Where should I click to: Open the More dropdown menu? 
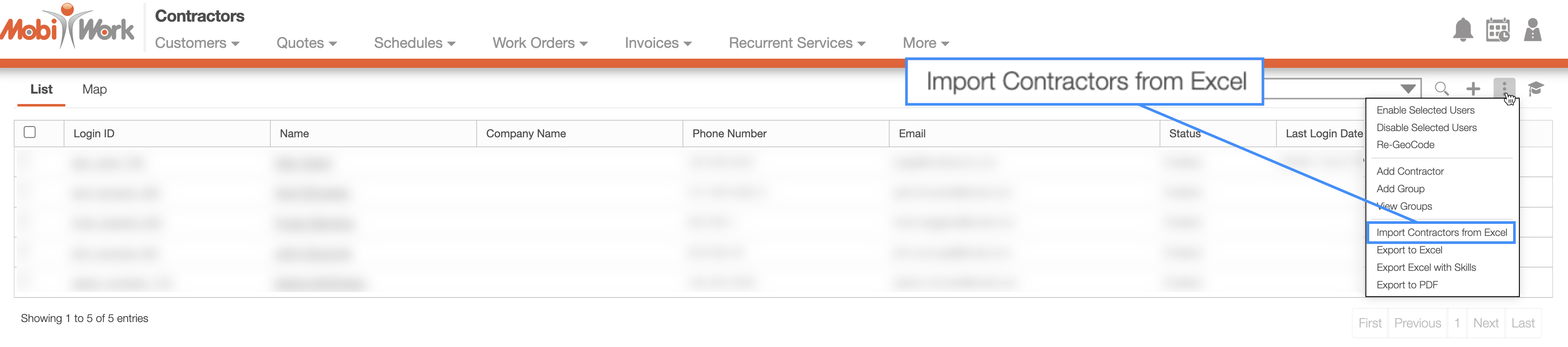(x=925, y=43)
